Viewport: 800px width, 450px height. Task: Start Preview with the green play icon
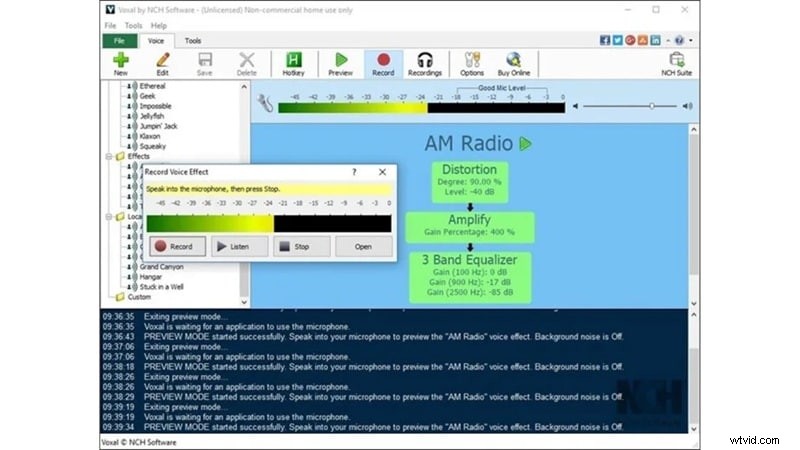click(x=340, y=61)
